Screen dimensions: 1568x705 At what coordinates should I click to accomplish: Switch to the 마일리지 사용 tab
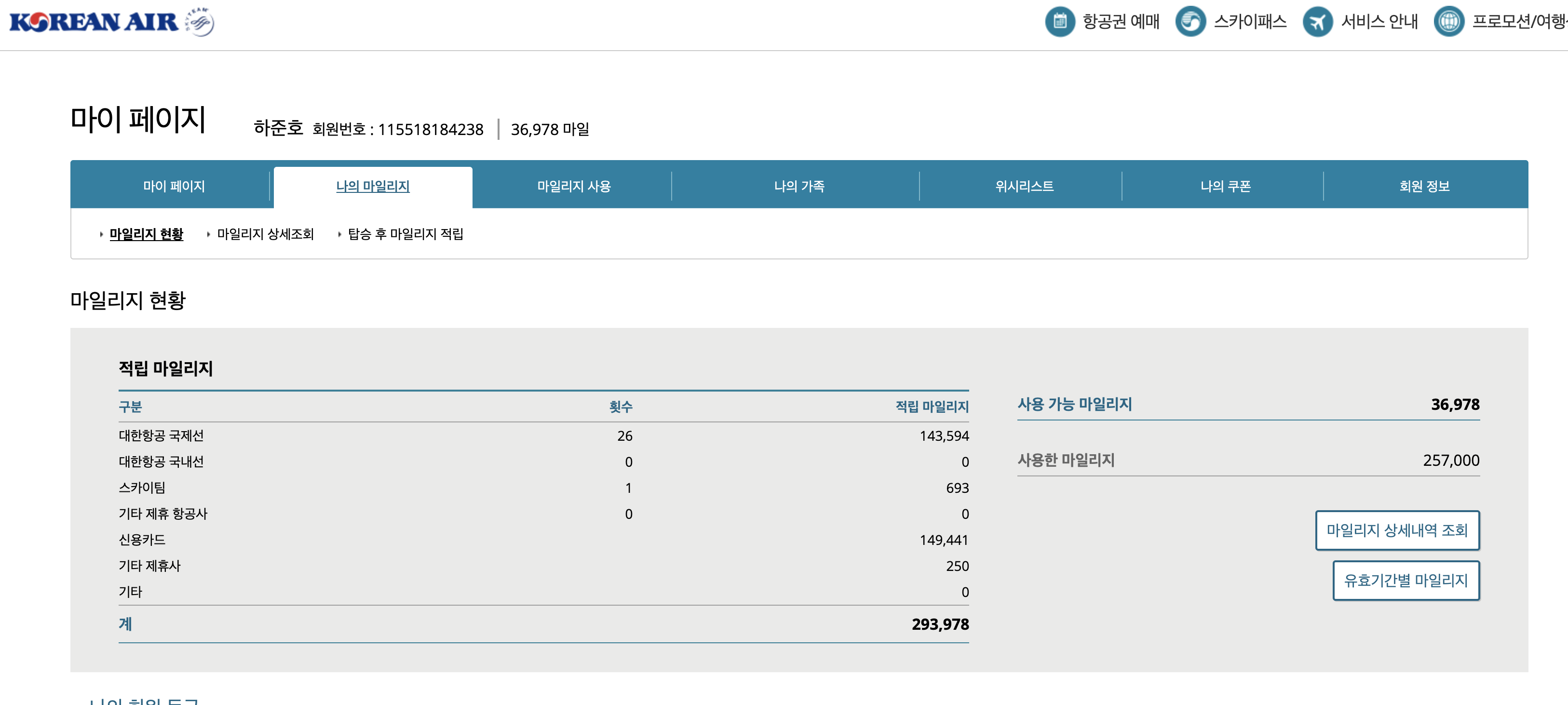pyautogui.click(x=573, y=186)
